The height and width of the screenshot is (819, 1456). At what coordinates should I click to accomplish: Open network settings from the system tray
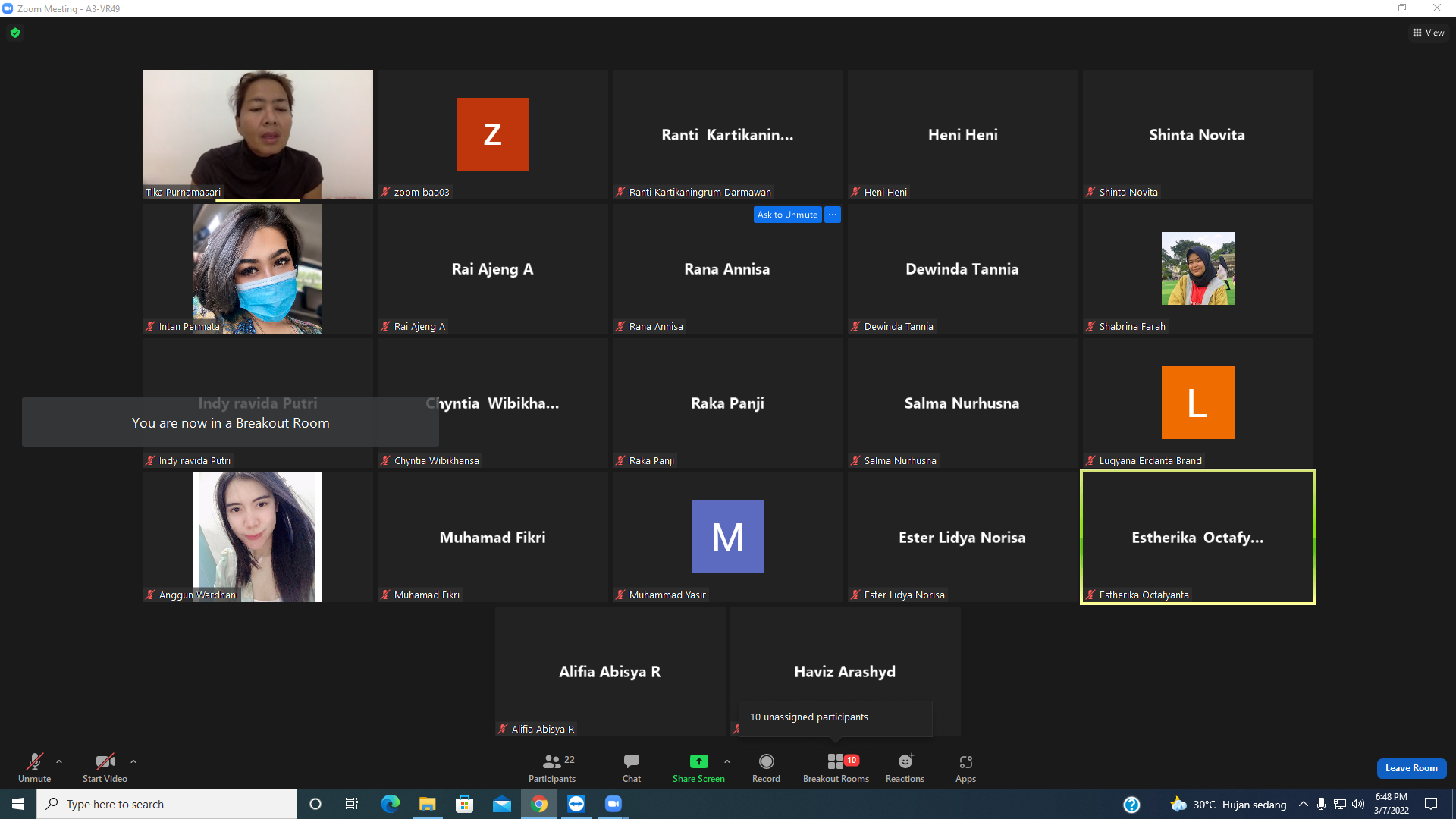1340,804
